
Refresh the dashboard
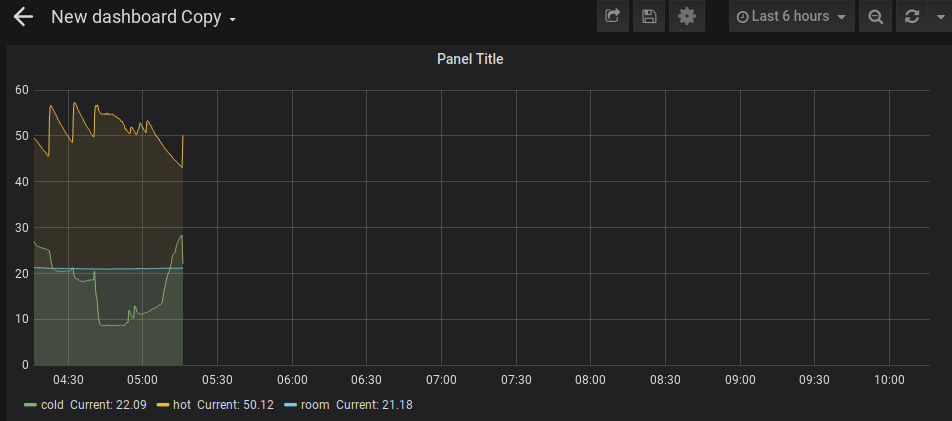point(912,16)
